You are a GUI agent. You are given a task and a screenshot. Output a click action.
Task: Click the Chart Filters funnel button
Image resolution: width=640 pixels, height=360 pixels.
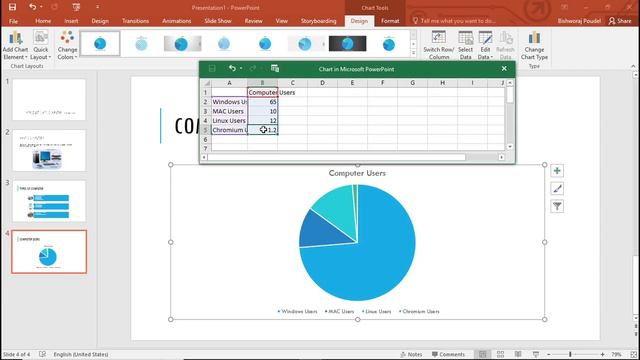[x=557, y=207]
